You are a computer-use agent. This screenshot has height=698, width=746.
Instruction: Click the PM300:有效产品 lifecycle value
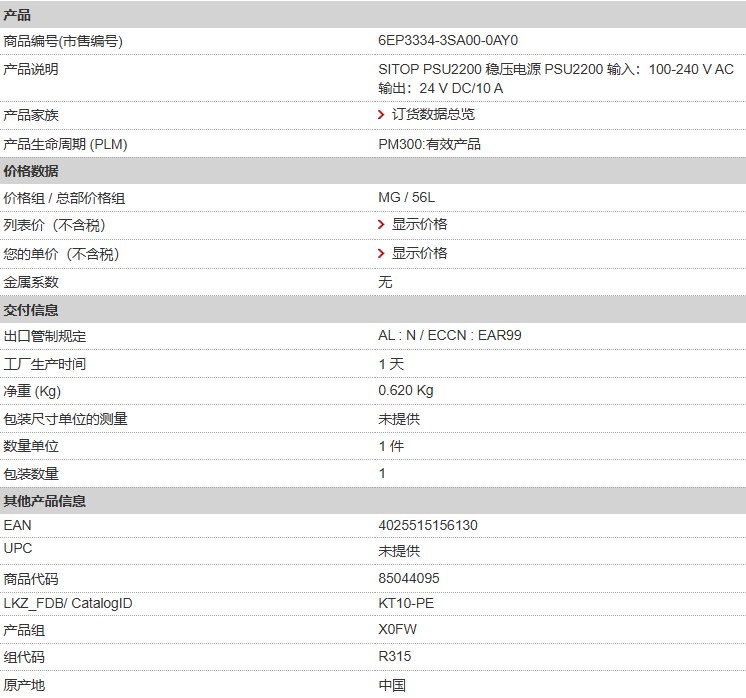pos(429,144)
